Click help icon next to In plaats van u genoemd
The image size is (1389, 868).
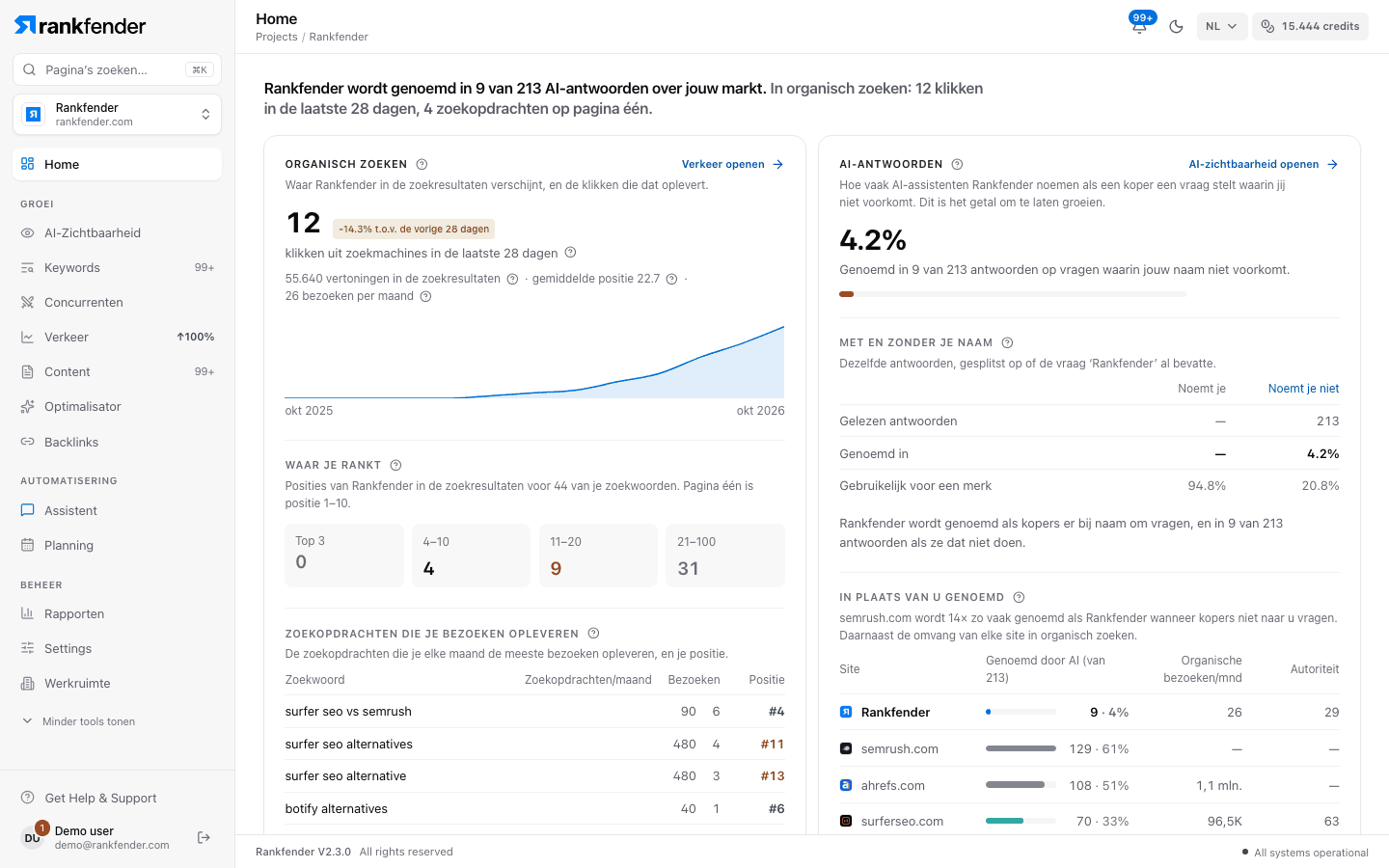[1019, 597]
